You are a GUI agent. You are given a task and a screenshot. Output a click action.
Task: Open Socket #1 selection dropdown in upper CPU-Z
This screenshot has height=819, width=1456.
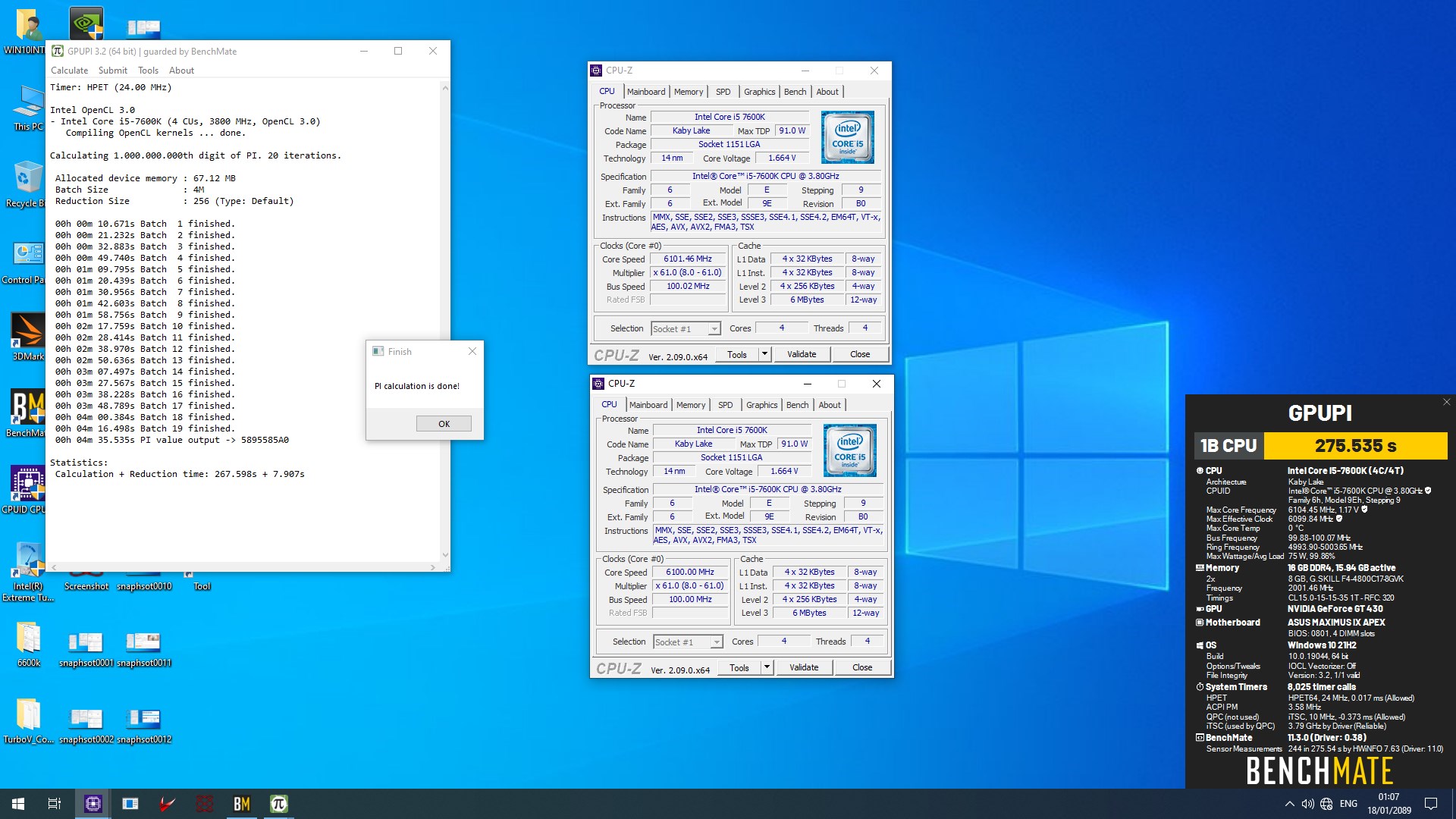[686, 329]
